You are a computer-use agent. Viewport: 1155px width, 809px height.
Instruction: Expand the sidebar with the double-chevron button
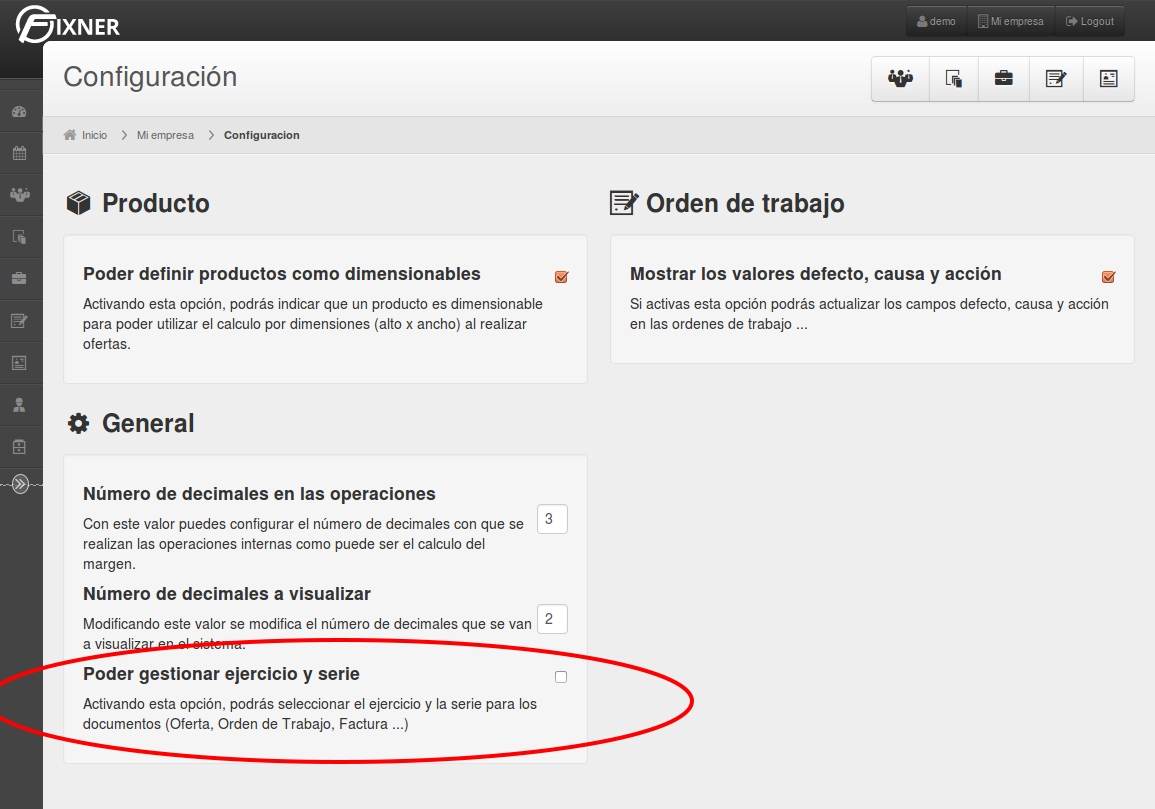[x=21, y=484]
